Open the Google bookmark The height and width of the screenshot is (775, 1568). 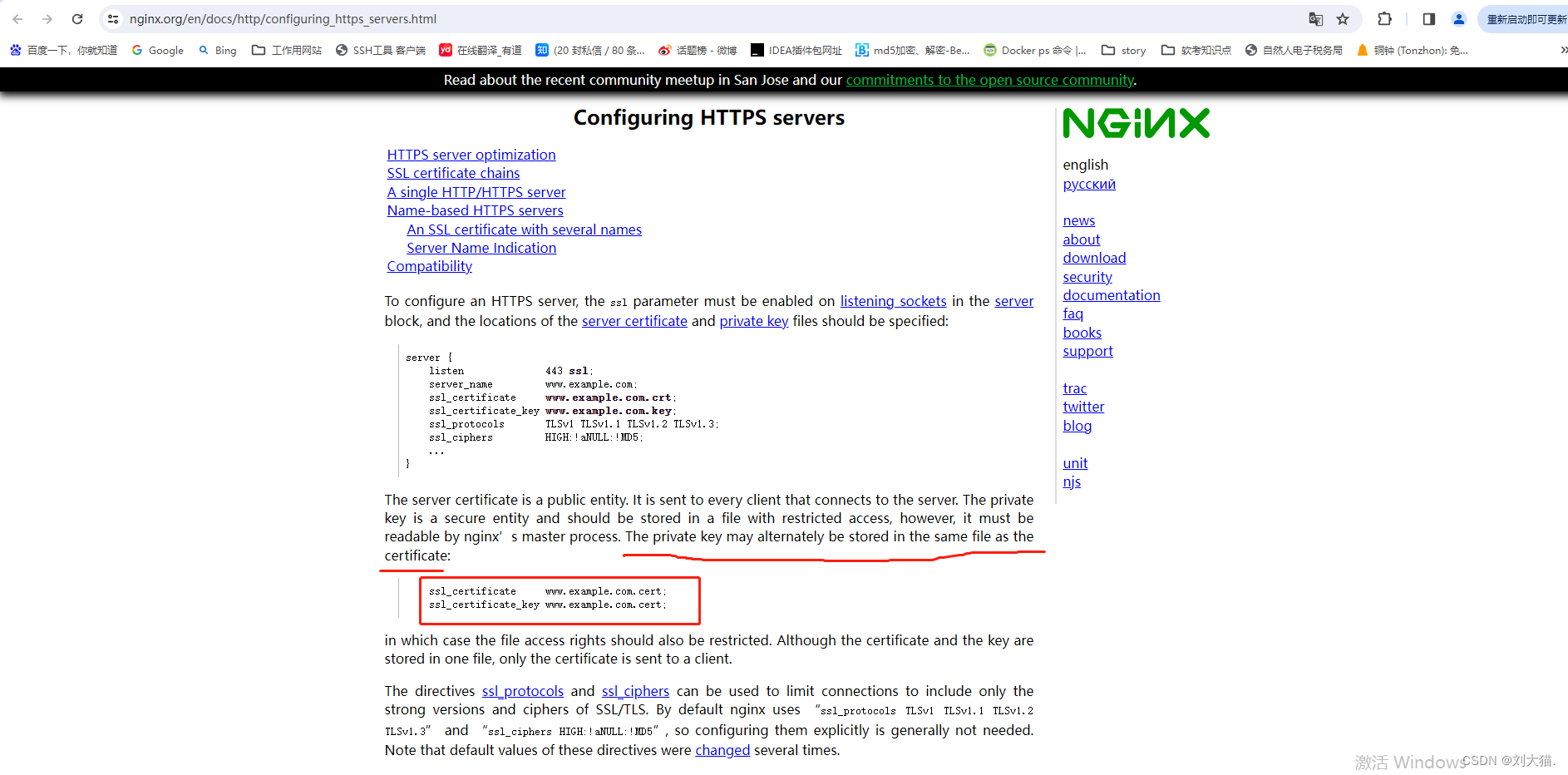pyautogui.click(x=157, y=51)
